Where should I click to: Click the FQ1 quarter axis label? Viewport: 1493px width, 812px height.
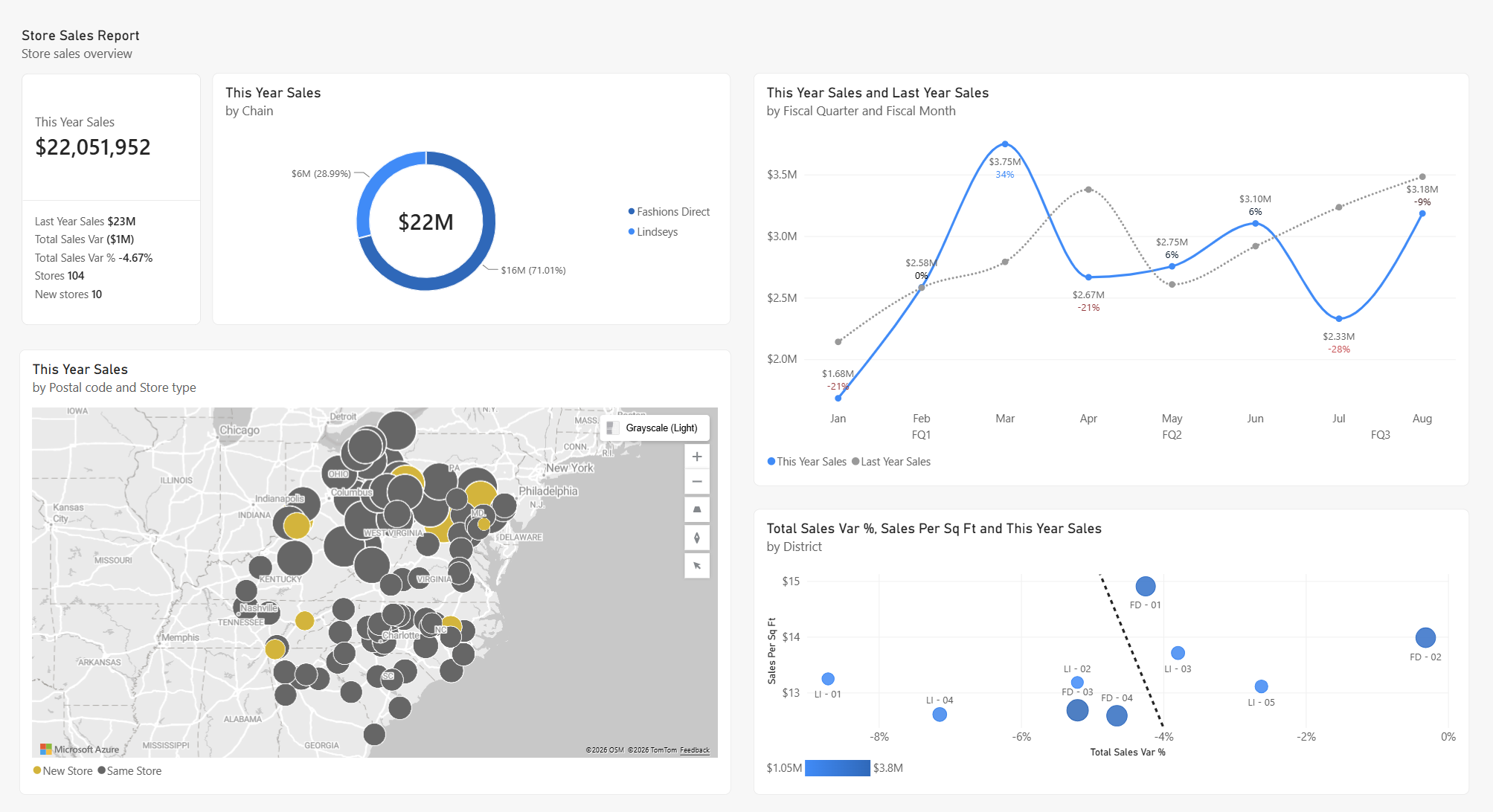pyautogui.click(x=922, y=435)
